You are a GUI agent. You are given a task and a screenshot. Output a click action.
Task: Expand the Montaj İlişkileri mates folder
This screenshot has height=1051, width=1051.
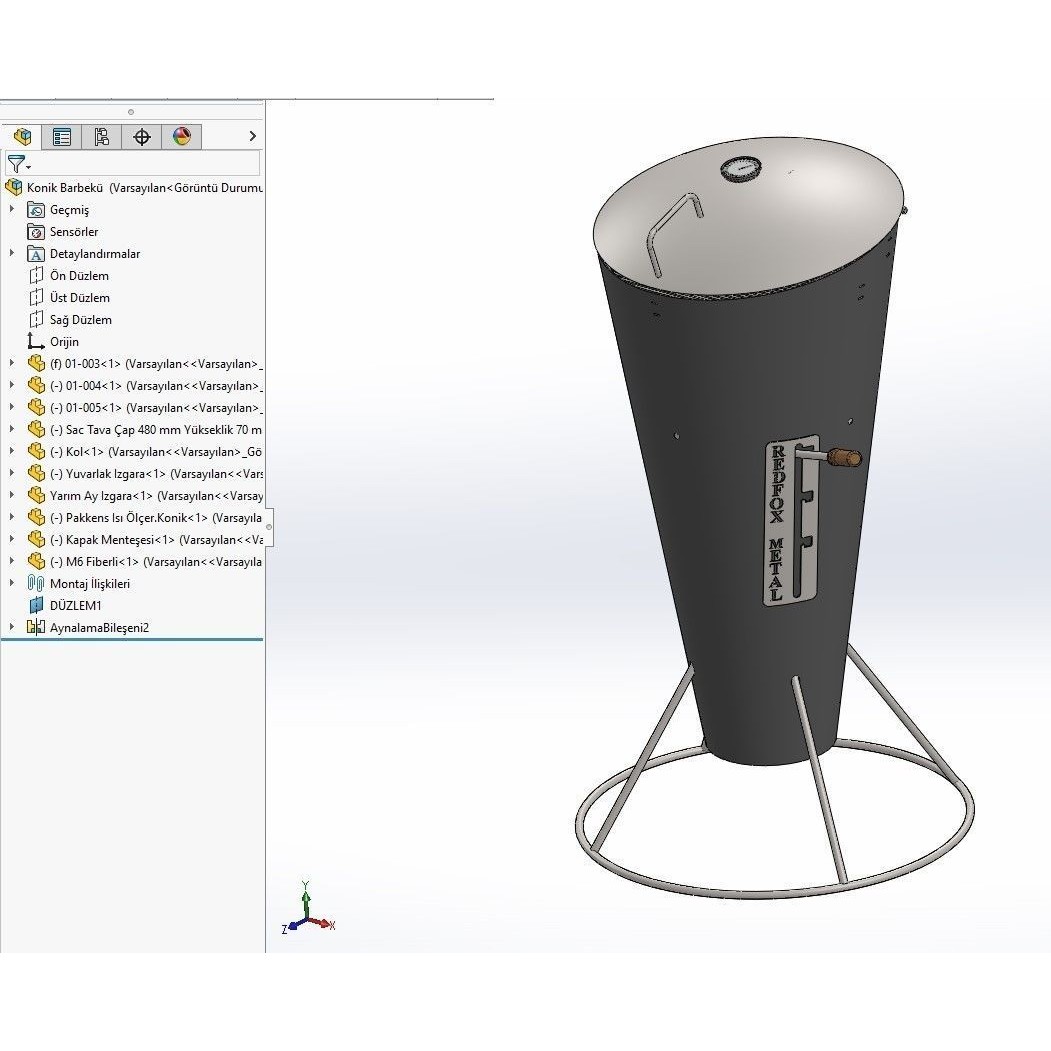coord(11,583)
